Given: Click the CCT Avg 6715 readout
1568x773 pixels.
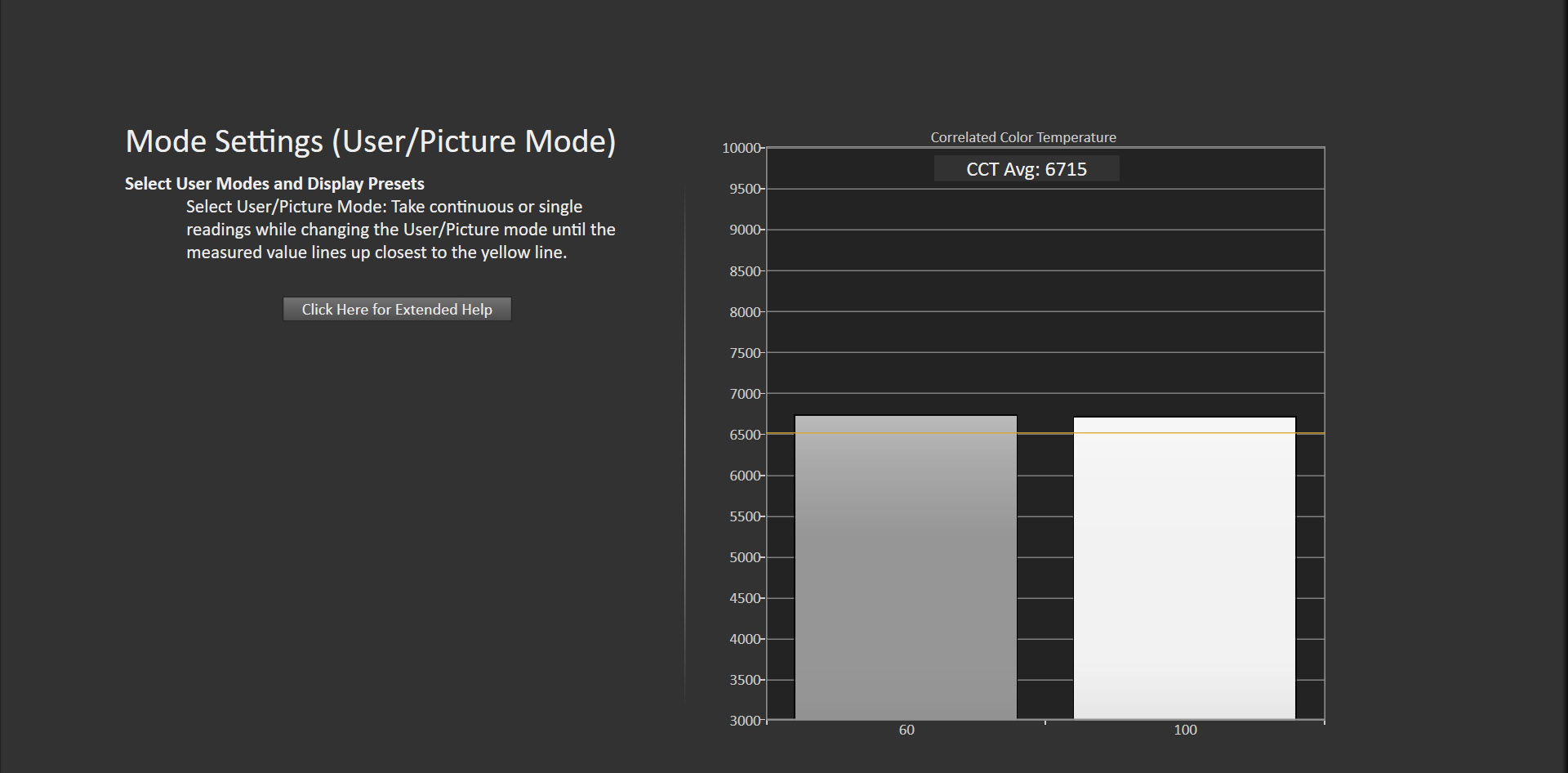Looking at the screenshot, I should (1027, 169).
